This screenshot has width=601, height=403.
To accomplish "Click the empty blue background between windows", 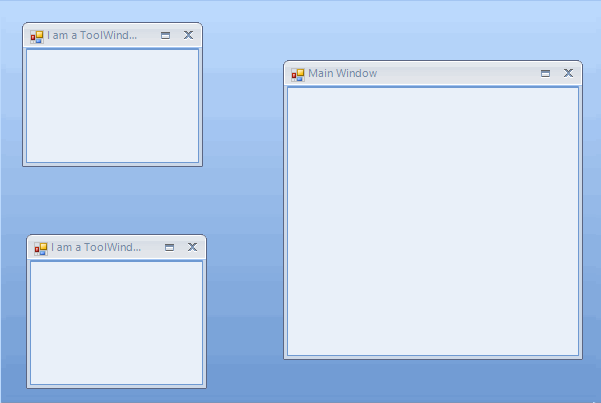I will click(245, 200).
